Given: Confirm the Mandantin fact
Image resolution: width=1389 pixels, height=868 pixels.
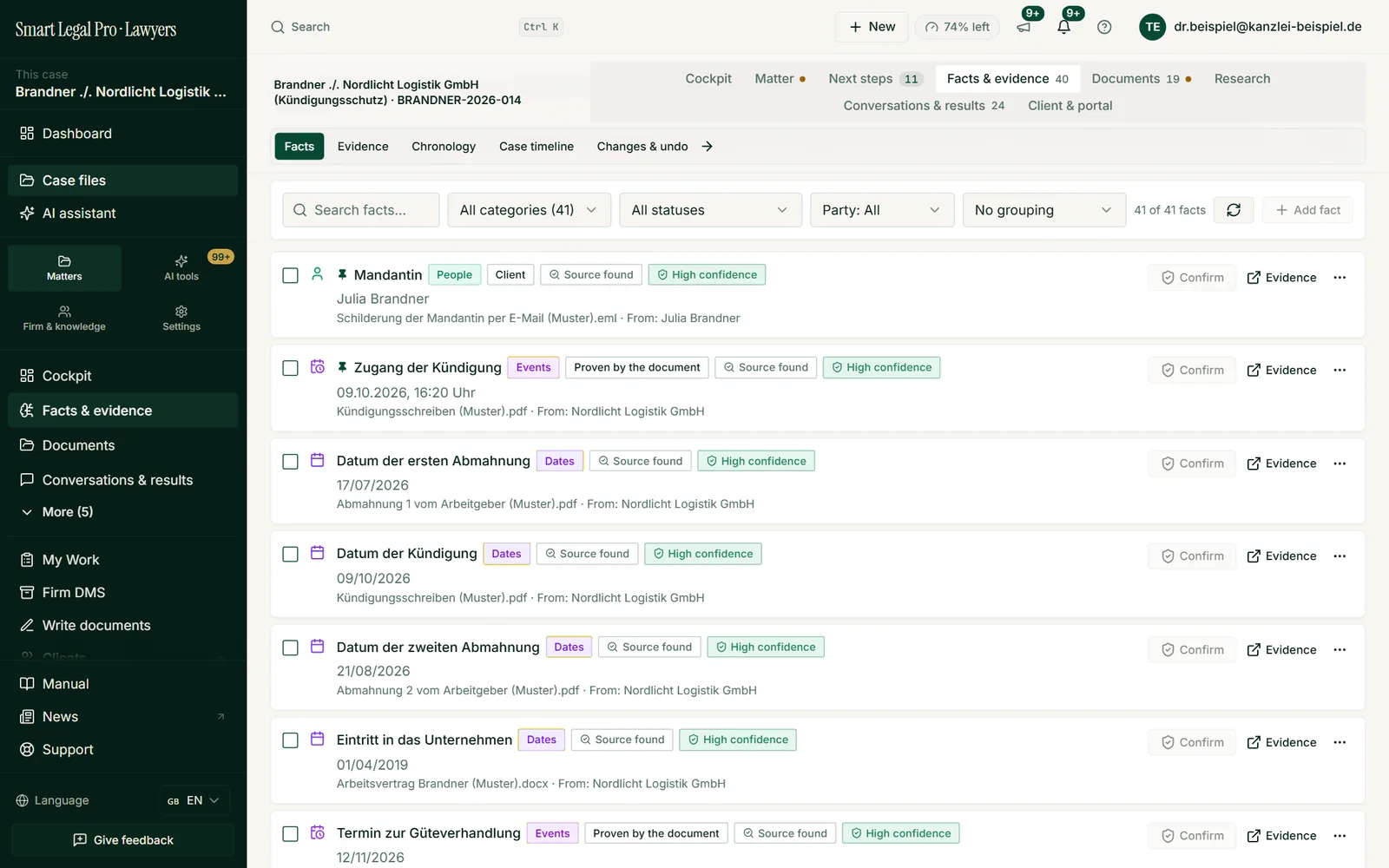Looking at the screenshot, I should point(1192,278).
